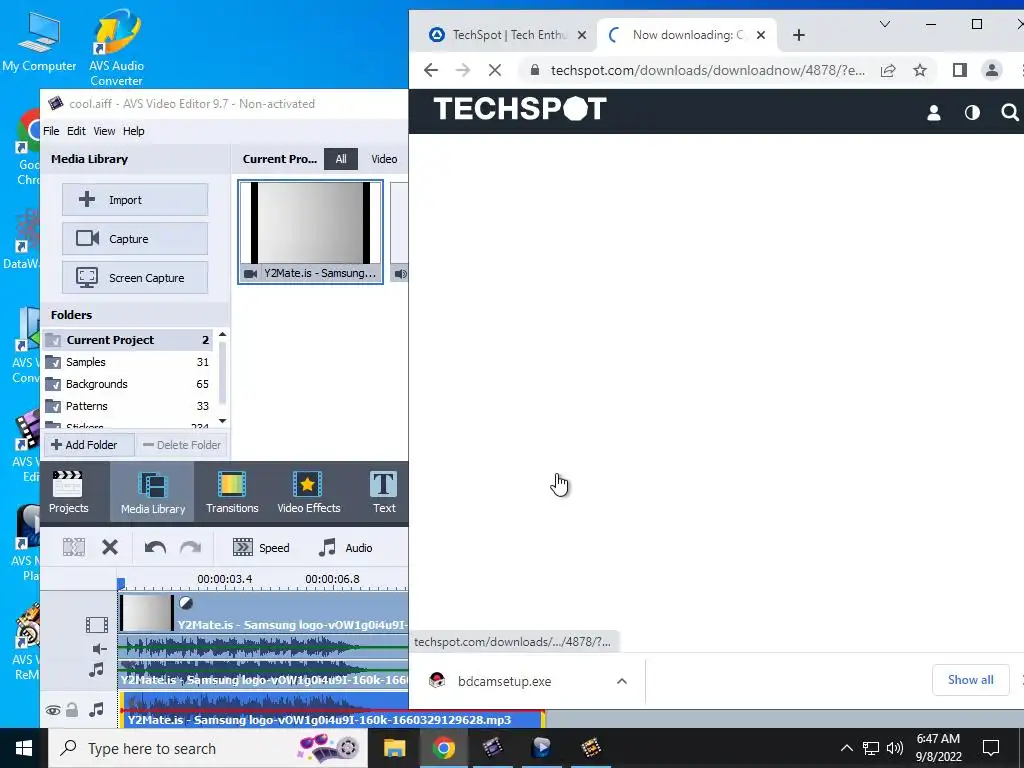Switch to the All filter tab
Image resolution: width=1024 pixels, height=768 pixels.
pyautogui.click(x=341, y=159)
